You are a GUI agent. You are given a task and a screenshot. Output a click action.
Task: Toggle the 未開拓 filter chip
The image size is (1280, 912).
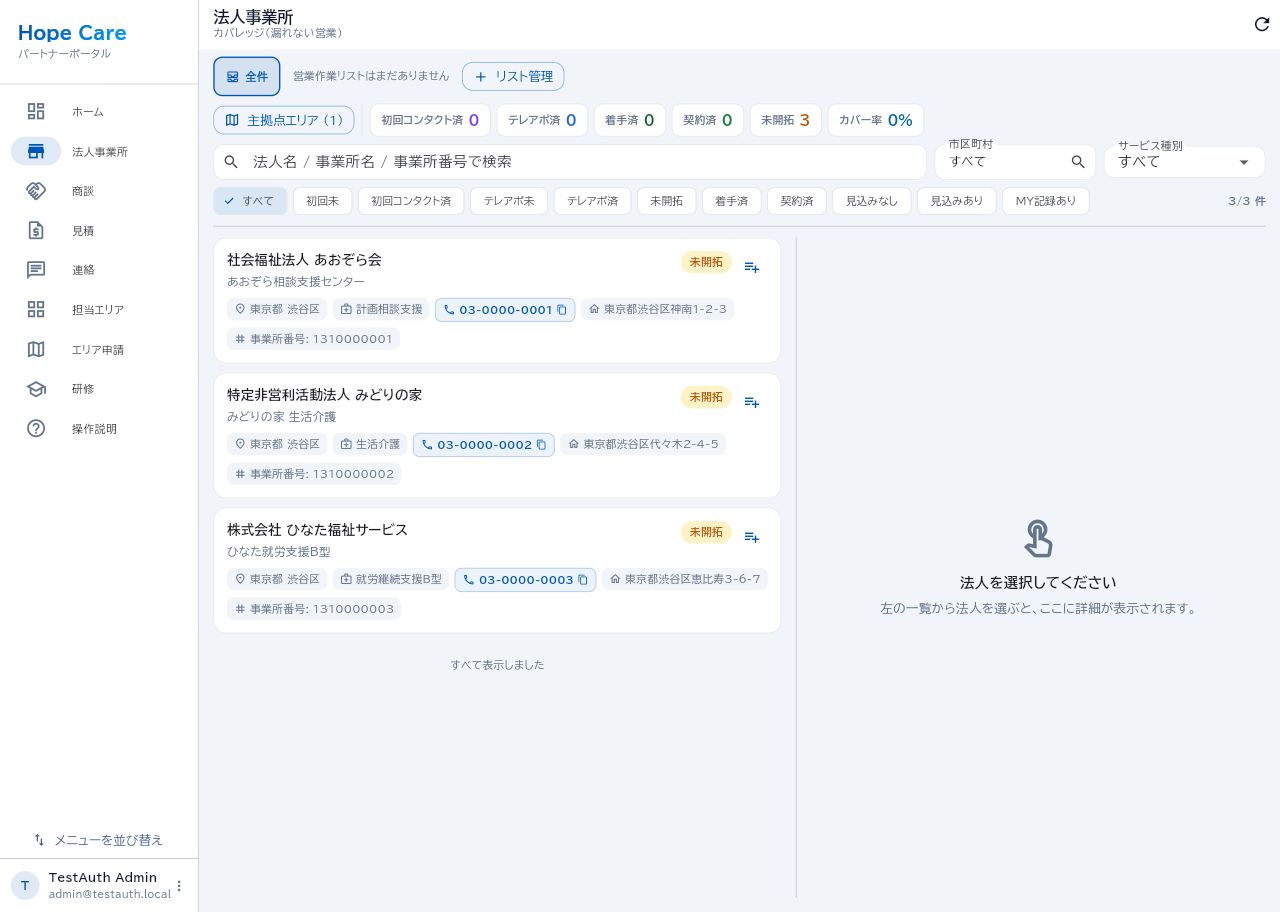pos(666,201)
